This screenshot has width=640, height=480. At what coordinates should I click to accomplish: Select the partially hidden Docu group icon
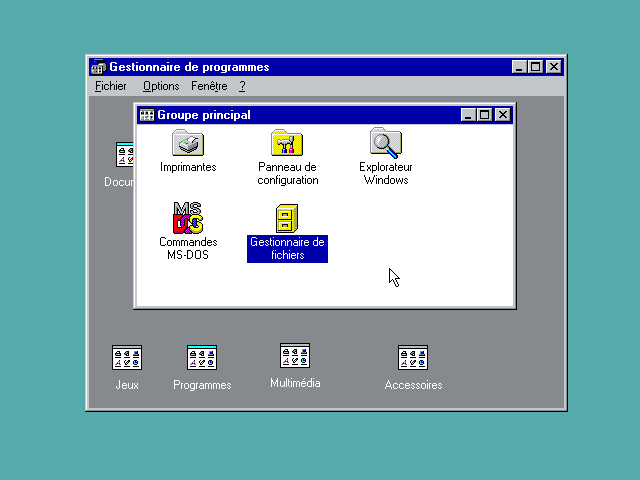click(x=124, y=155)
